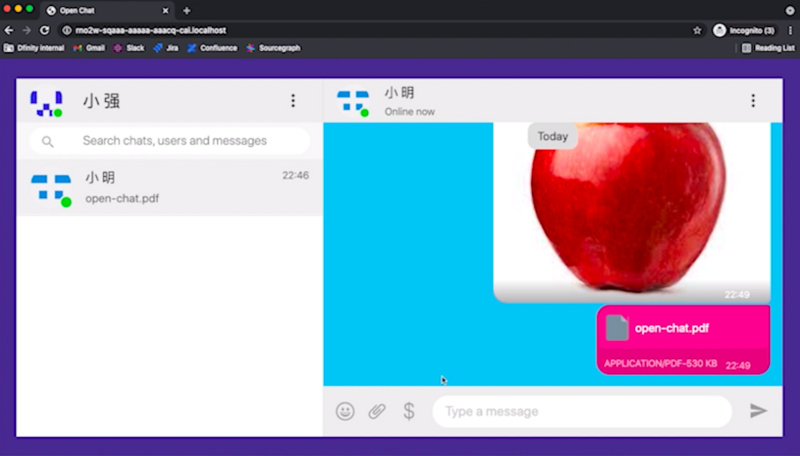Click the search magnifier icon
The height and width of the screenshot is (456, 800).
tap(48, 141)
